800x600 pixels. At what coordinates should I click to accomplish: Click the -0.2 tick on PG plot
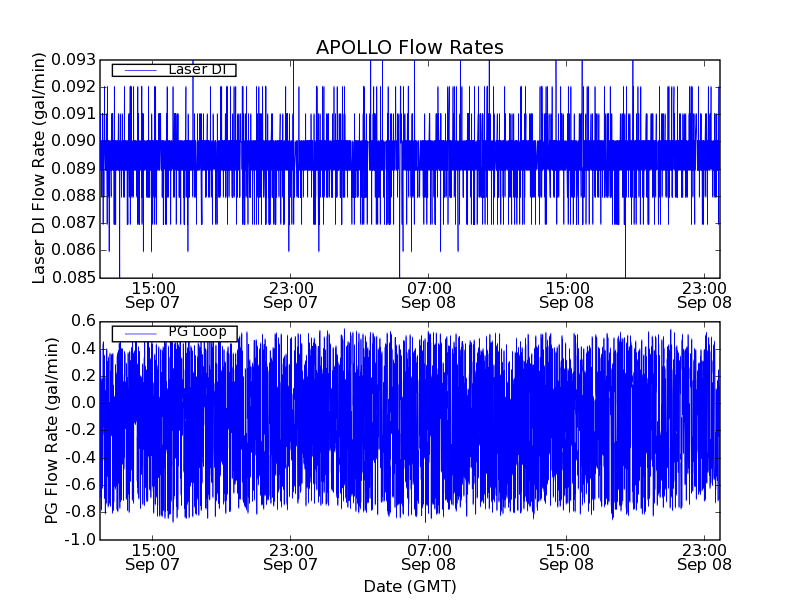pos(81,431)
